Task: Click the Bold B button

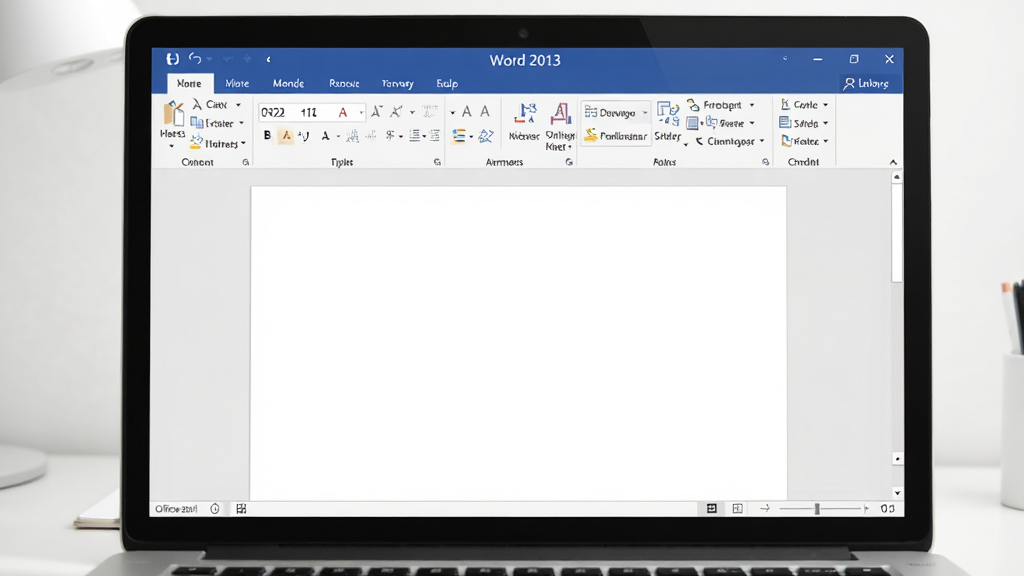Action: [267, 136]
